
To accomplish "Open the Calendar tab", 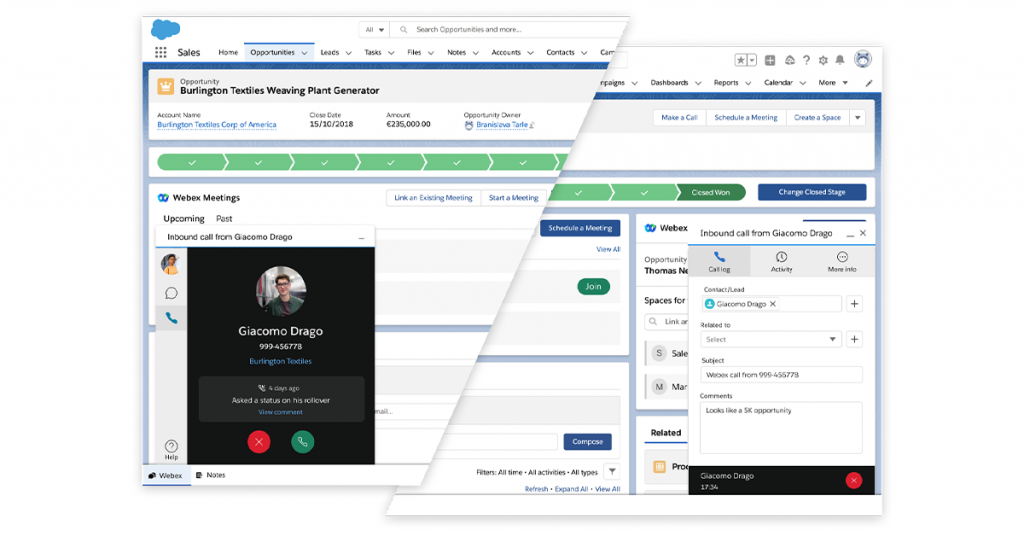I will pyautogui.click(x=778, y=83).
